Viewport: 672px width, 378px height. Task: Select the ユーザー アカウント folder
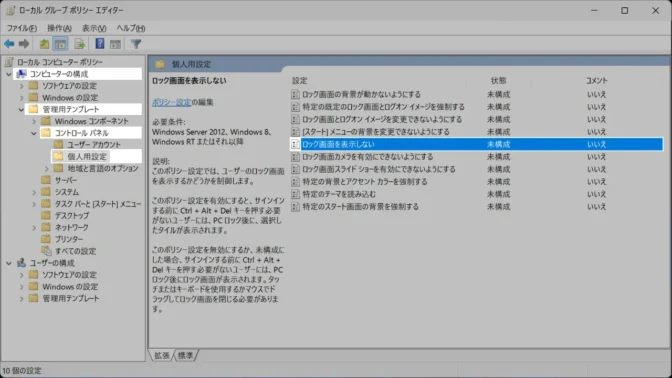tap(94, 145)
